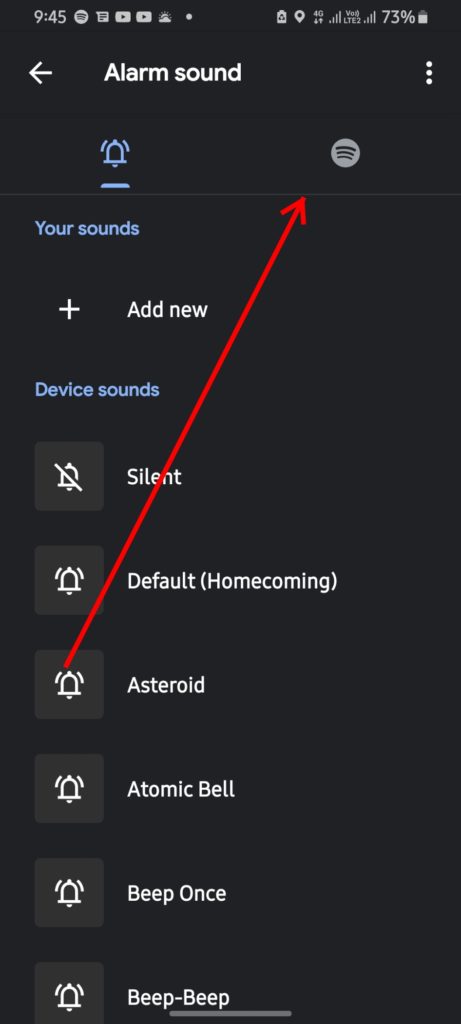Image resolution: width=461 pixels, height=1024 pixels.
Task: Tap the Beep-Beep bell icon
Action: click(69, 993)
